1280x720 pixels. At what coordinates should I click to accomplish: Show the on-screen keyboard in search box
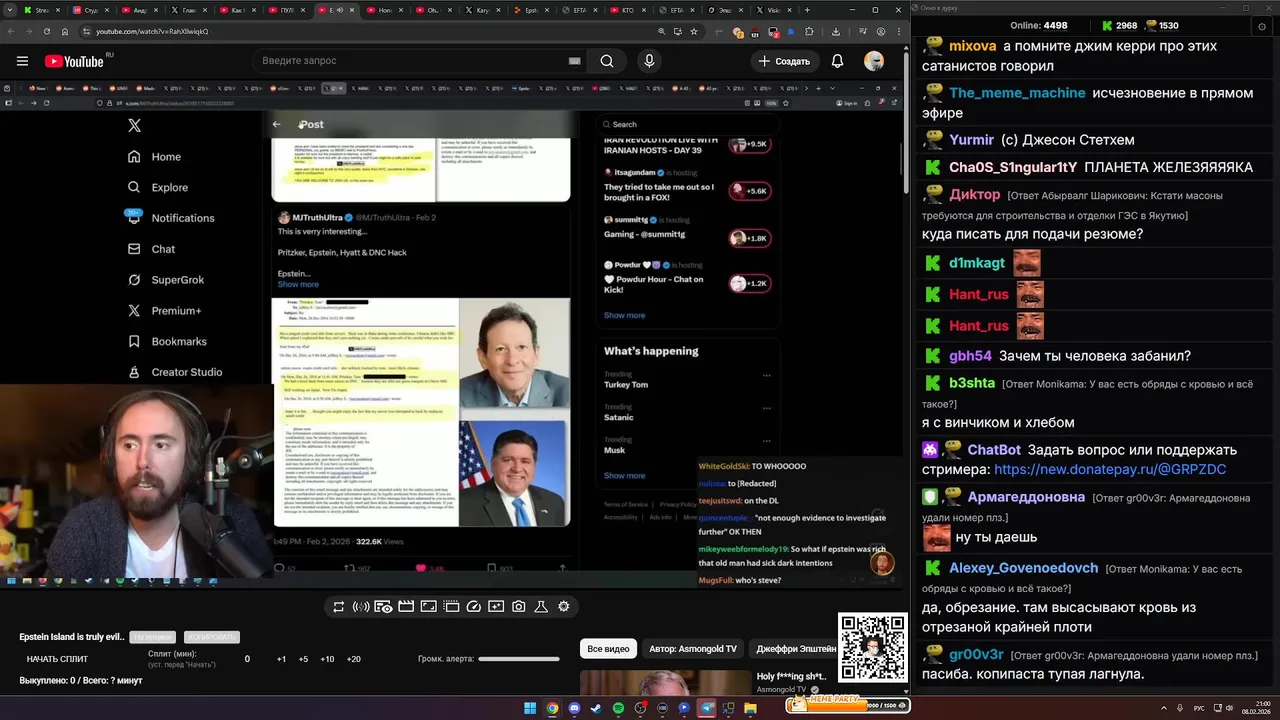point(574,61)
